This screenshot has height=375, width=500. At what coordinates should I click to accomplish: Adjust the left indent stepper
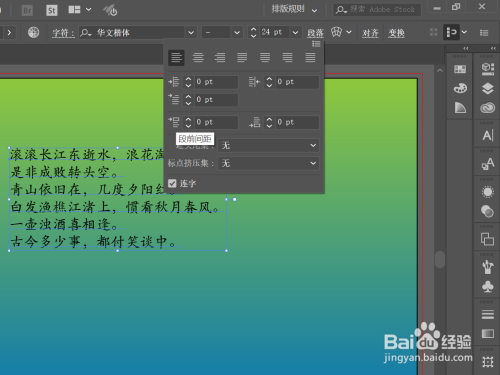[188, 82]
